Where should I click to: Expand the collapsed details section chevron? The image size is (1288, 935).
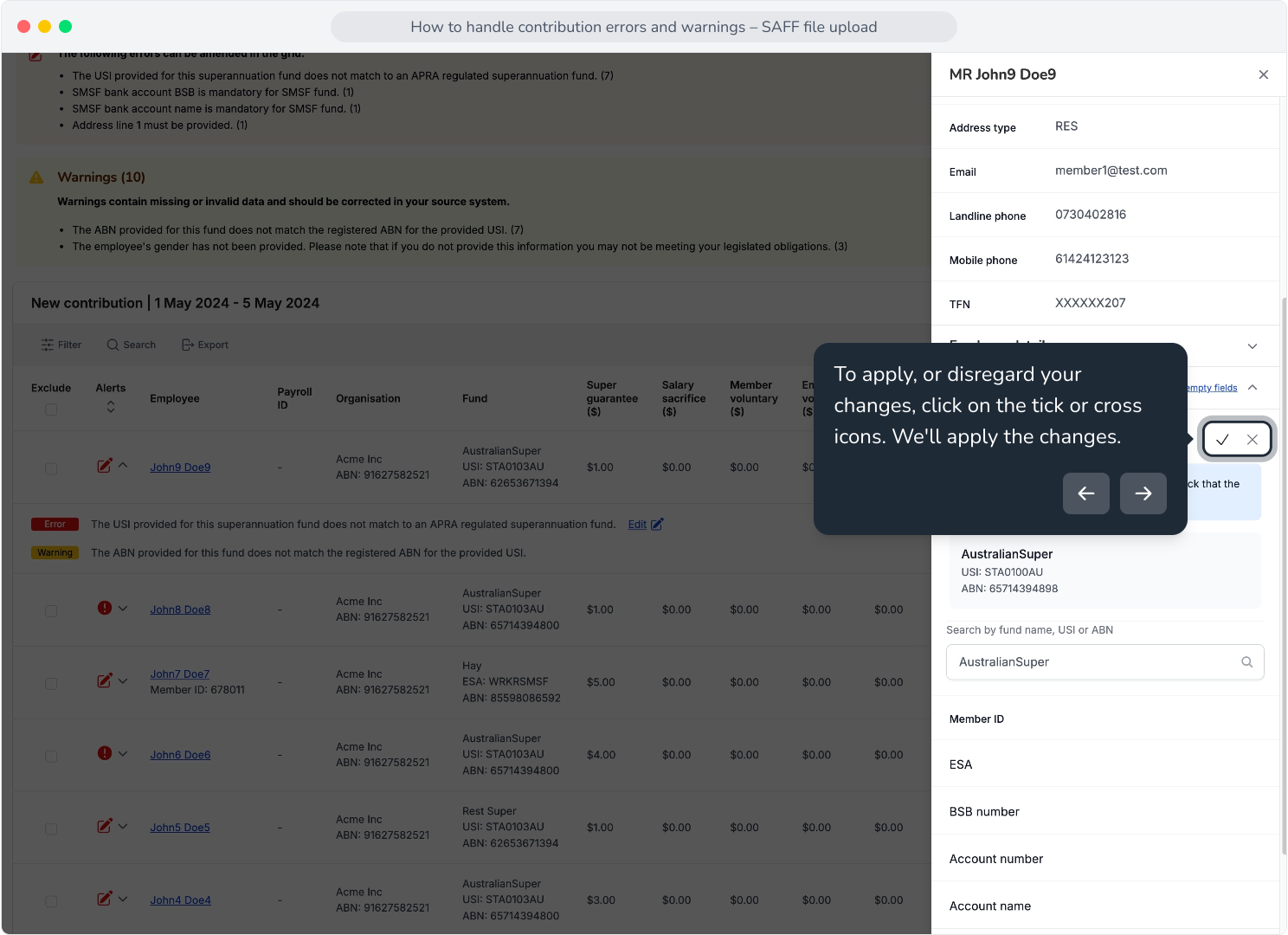[x=1253, y=346]
